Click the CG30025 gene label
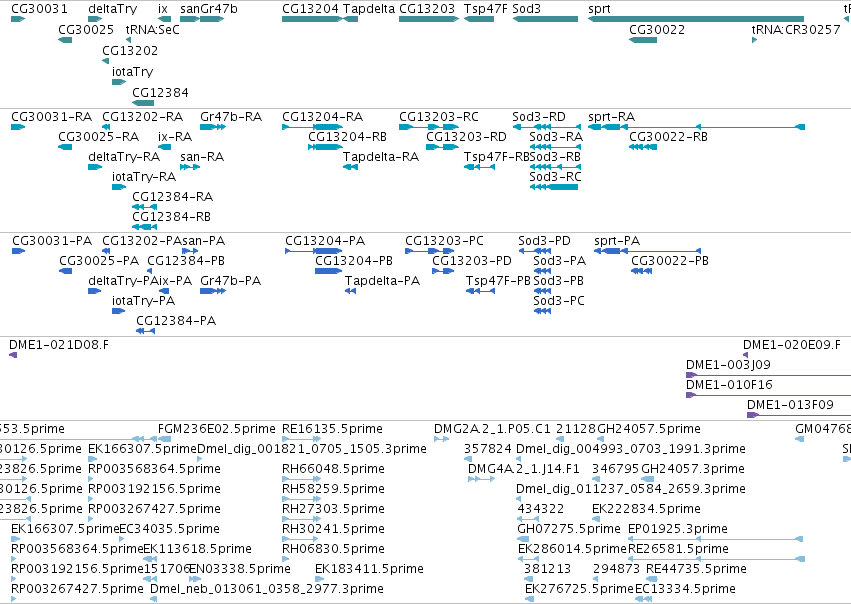The width and height of the screenshot is (851, 604). pyautogui.click(x=86, y=30)
